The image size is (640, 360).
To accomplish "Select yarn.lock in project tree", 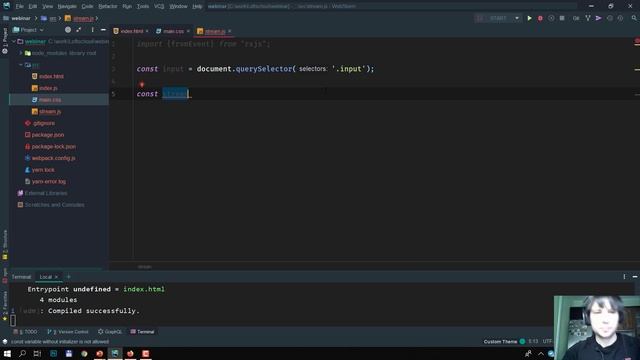I will [x=43, y=170].
